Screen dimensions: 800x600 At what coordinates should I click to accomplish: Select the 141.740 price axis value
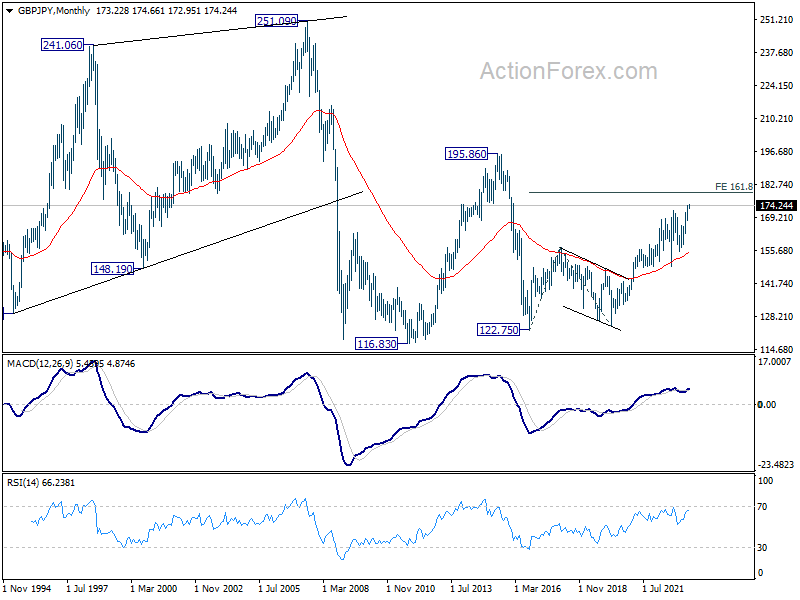tap(777, 284)
